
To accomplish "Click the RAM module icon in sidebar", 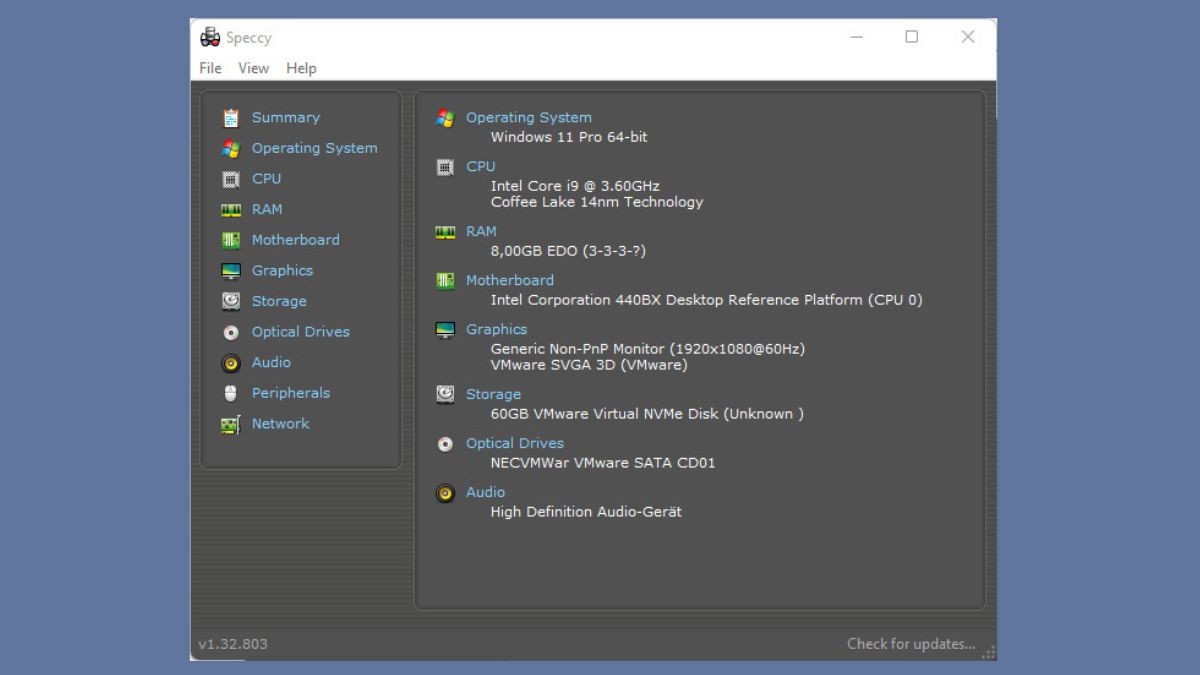I will 231,210.
